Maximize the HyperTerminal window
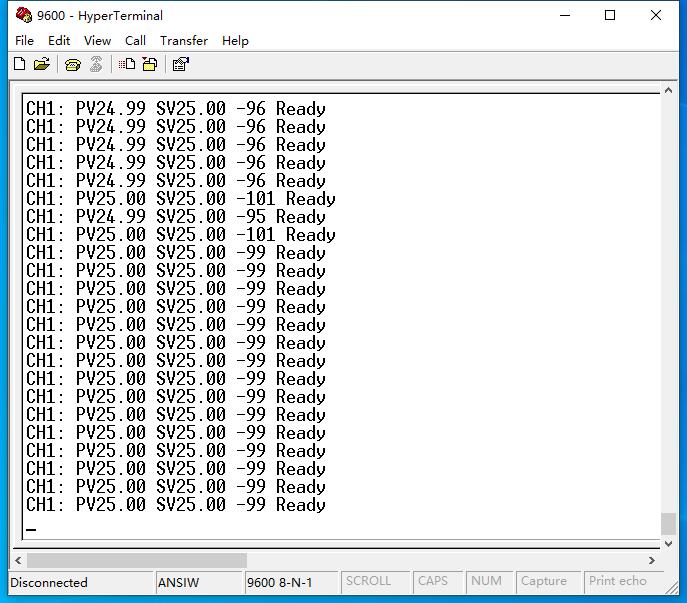This screenshot has width=687, height=603. tap(610, 15)
